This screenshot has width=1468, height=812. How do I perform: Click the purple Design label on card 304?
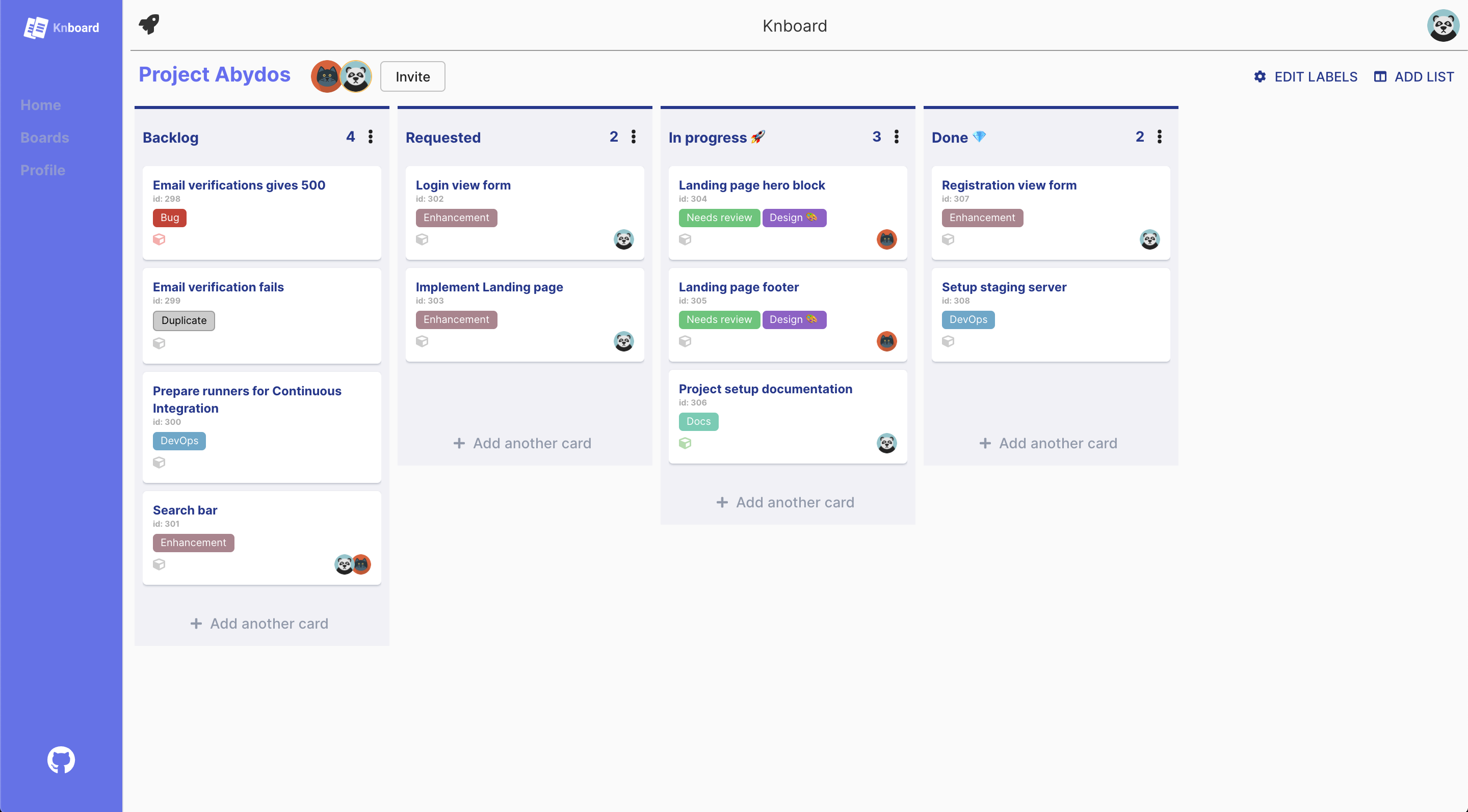click(794, 218)
